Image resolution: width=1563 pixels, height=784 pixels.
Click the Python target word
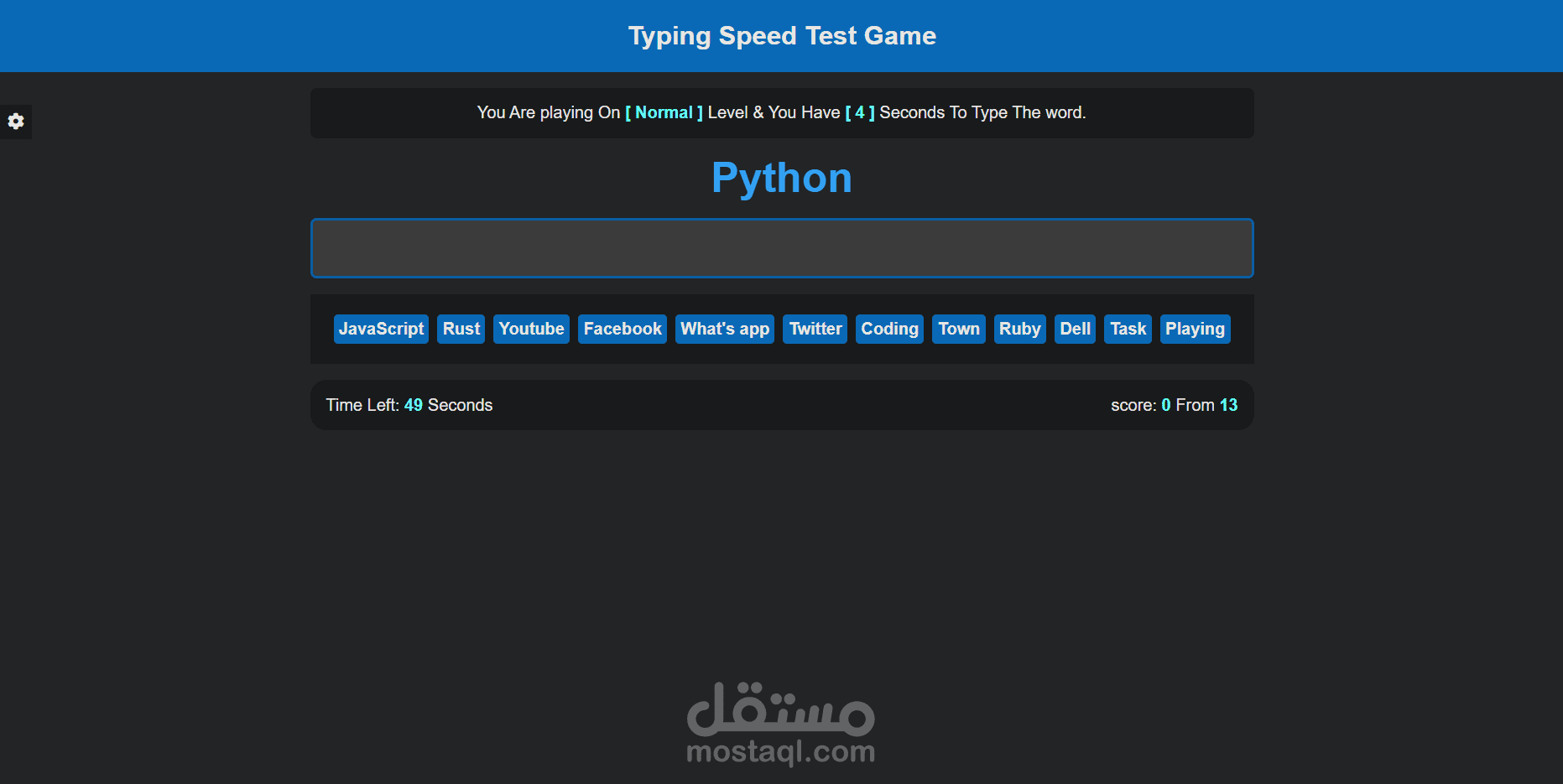781,177
